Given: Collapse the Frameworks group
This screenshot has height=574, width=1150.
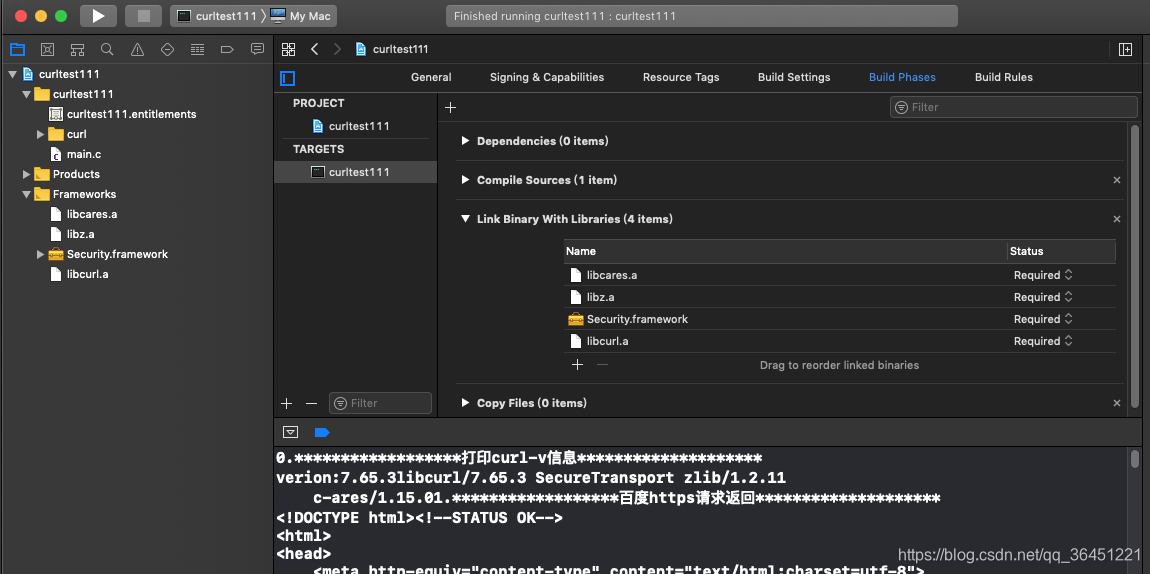Looking at the screenshot, I should click(26, 194).
